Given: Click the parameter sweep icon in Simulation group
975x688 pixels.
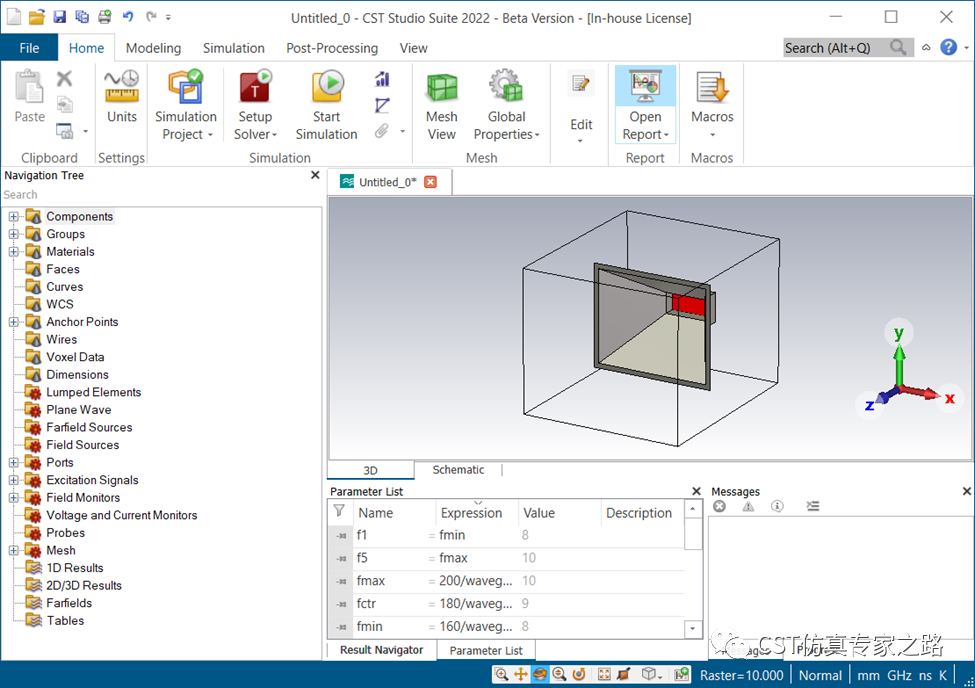Looking at the screenshot, I should 382,105.
